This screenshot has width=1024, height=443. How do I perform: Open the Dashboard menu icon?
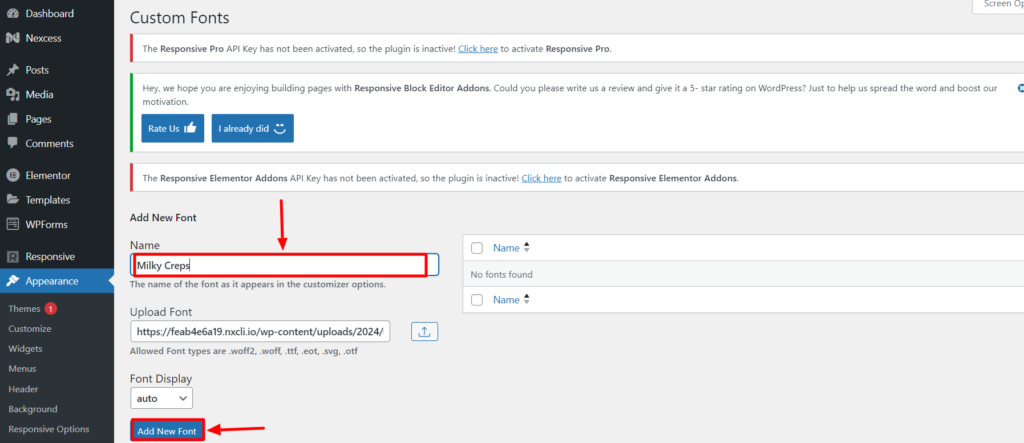click(x=12, y=13)
